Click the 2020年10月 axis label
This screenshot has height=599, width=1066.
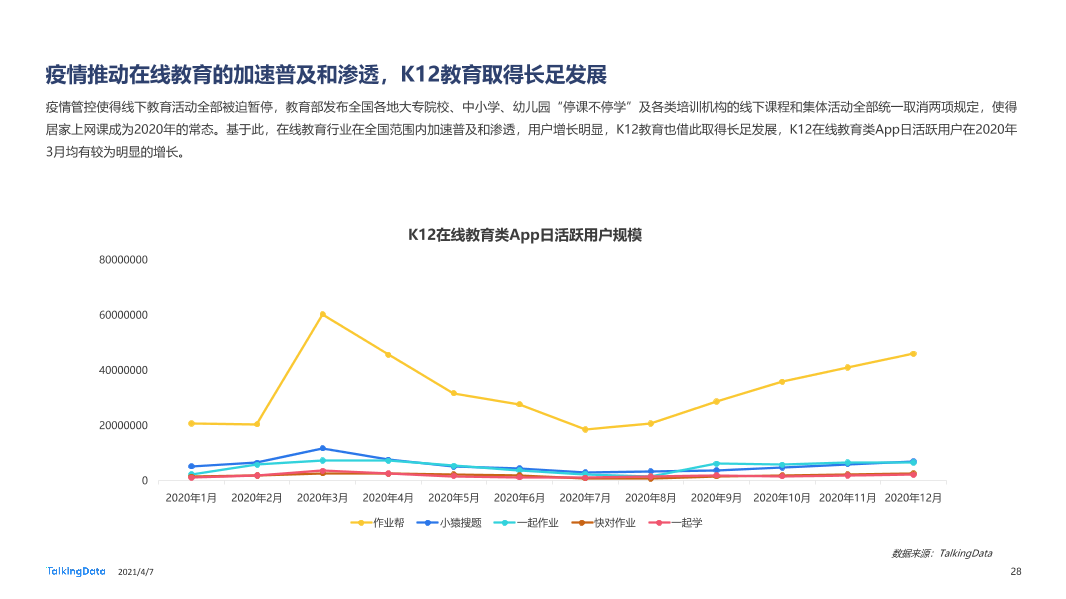click(x=782, y=498)
